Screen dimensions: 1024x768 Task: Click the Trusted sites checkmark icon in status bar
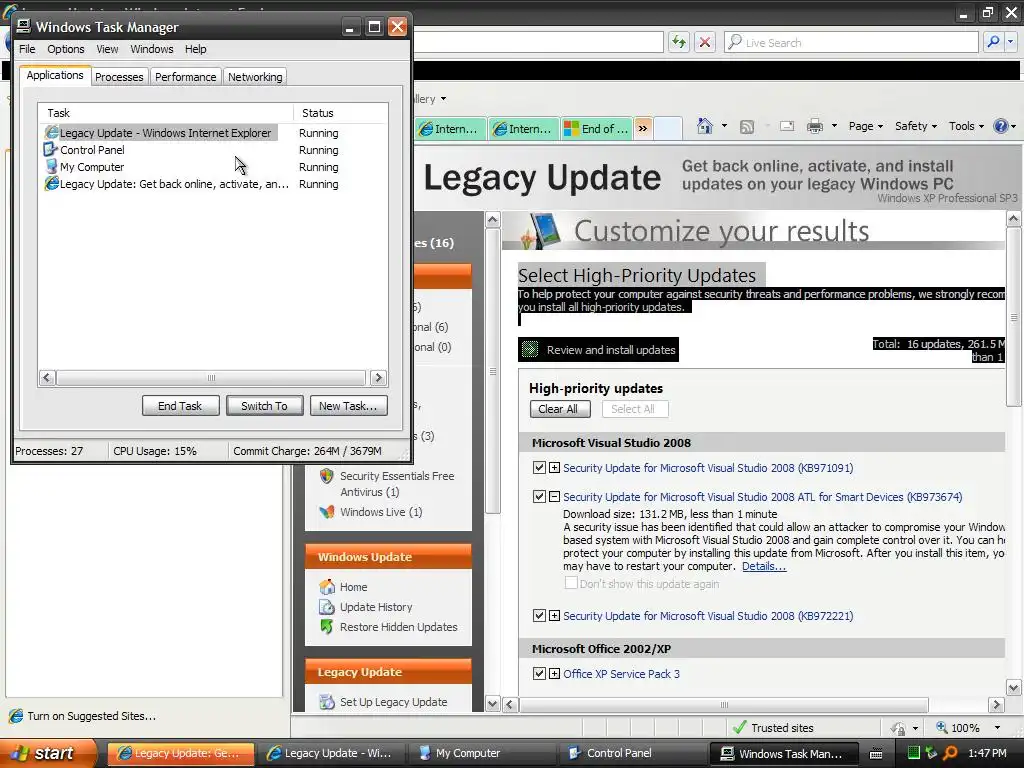[x=739, y=728]
